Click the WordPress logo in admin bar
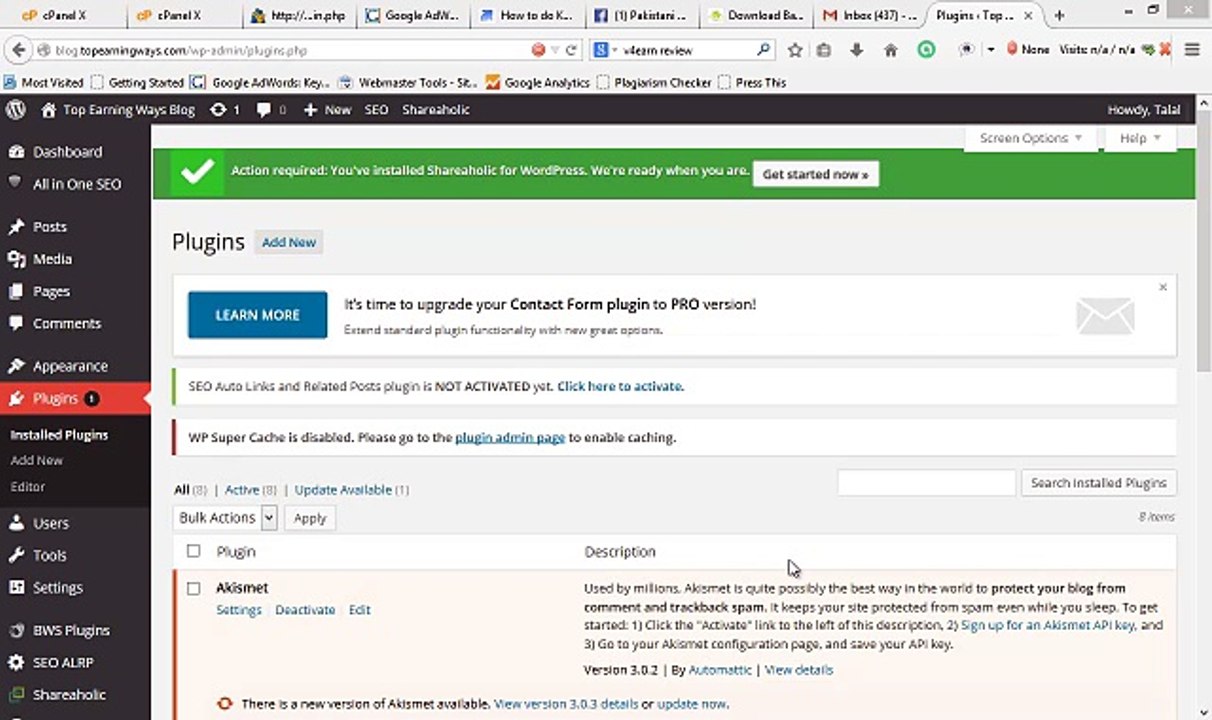Screen dimensions: 1212x720 (16, 110)
